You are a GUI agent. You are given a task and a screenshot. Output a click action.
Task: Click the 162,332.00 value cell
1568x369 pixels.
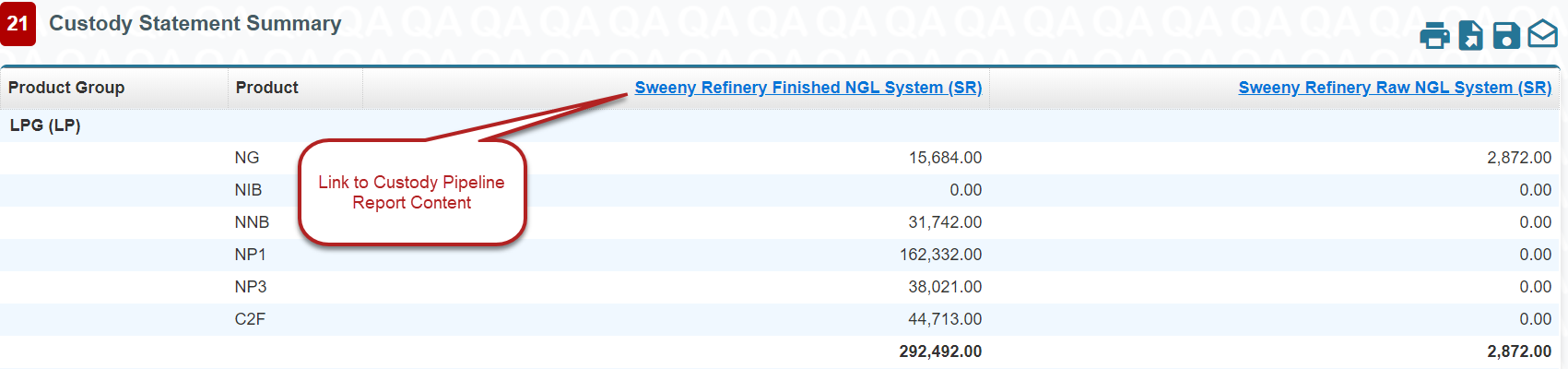coord(940,255)
